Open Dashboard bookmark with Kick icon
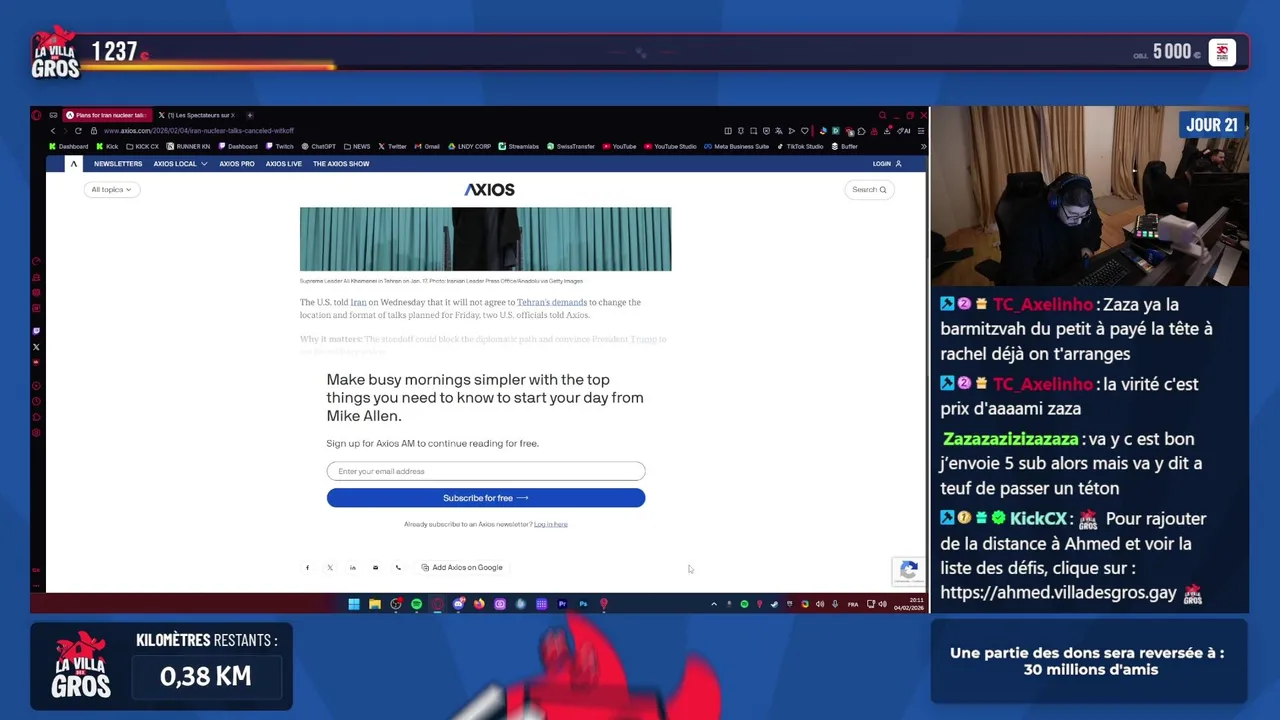This screenshot has height=720, width=1280. [68, 146]
